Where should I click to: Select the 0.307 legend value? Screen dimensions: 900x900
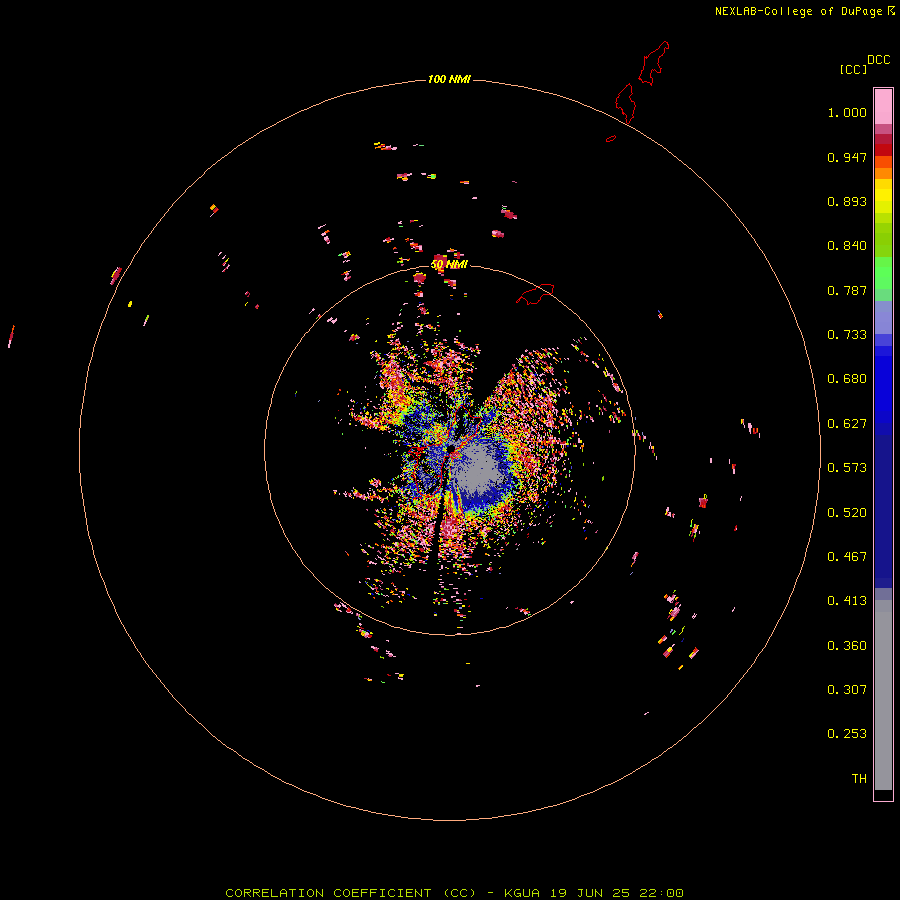tap(847, 690)
